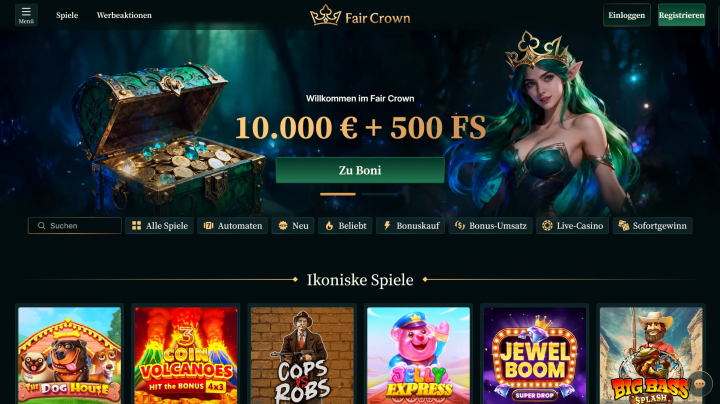This screenshot has height=404, width=720.
Task: Click the Einloggen button
Action: coord(626,15)
